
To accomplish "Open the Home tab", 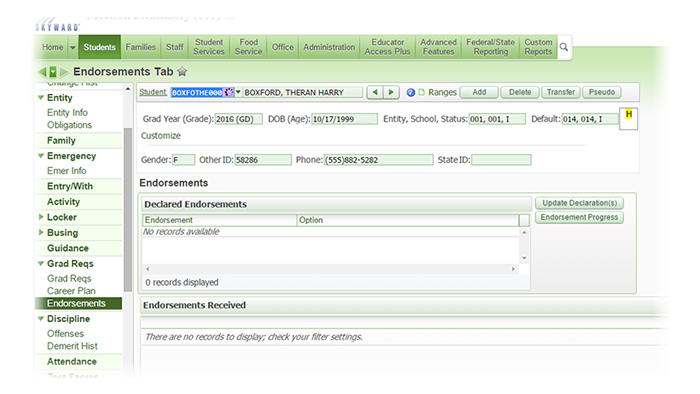I will (53, 47).
